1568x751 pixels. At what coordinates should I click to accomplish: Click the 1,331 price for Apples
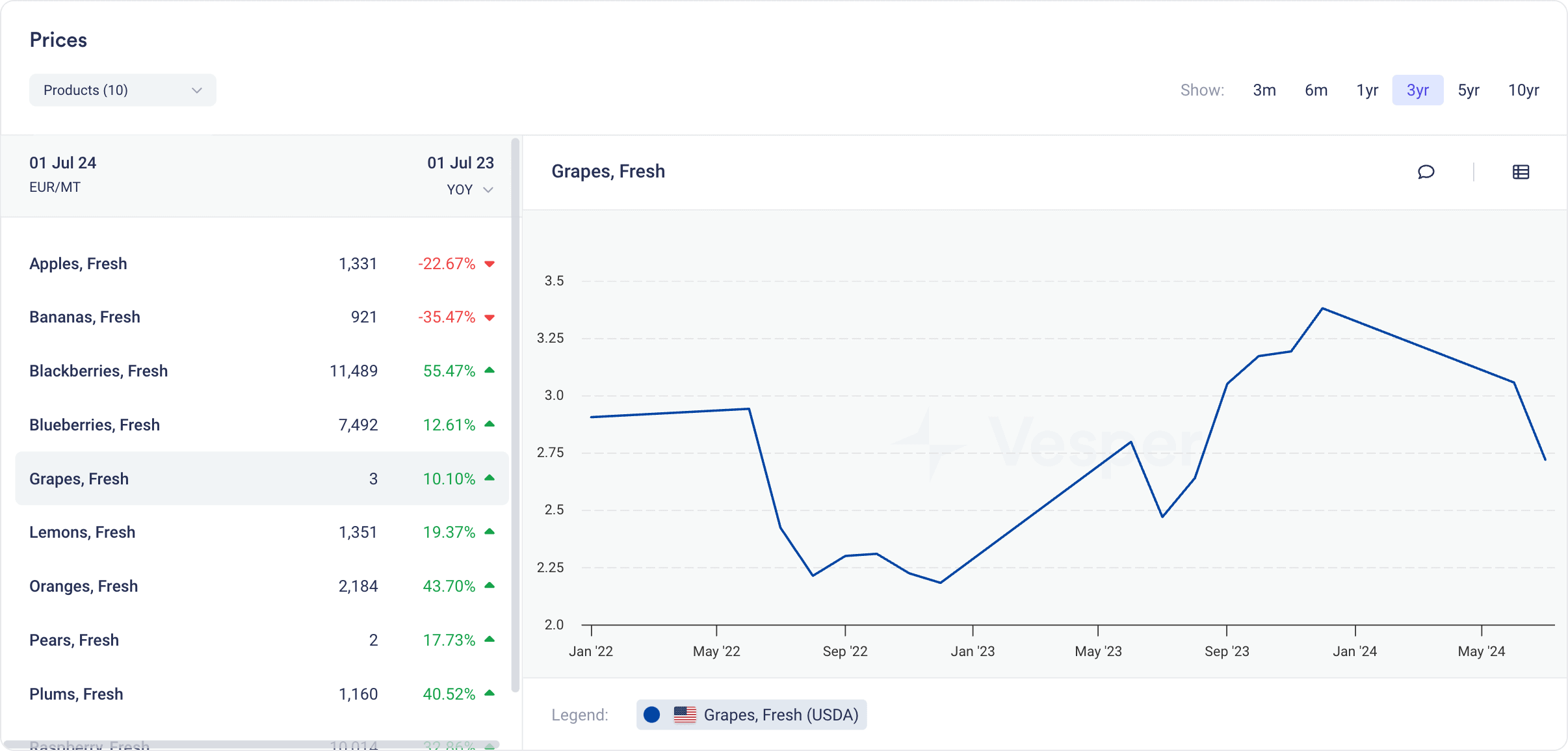[358, 264]
